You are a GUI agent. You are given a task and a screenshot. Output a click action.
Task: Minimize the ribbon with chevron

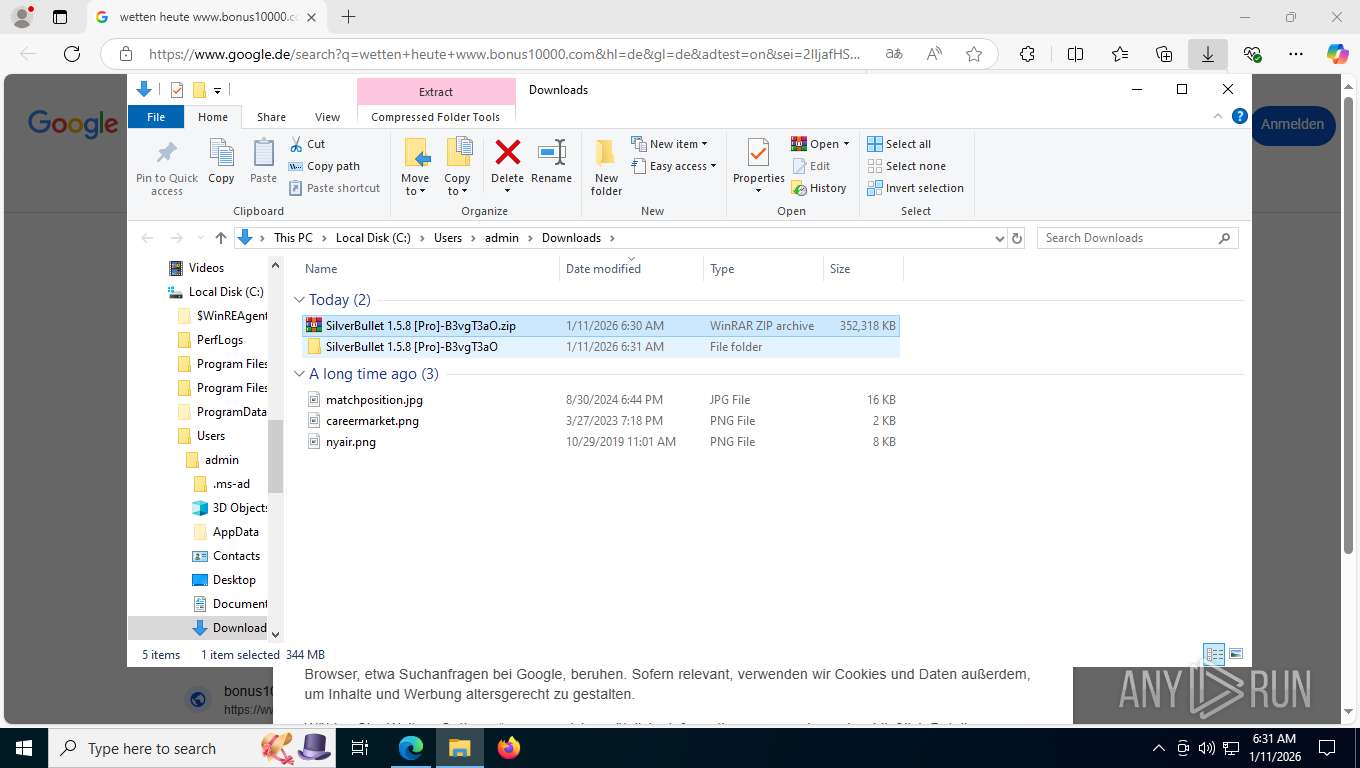pyautogui.click(x=1218, y=117)
